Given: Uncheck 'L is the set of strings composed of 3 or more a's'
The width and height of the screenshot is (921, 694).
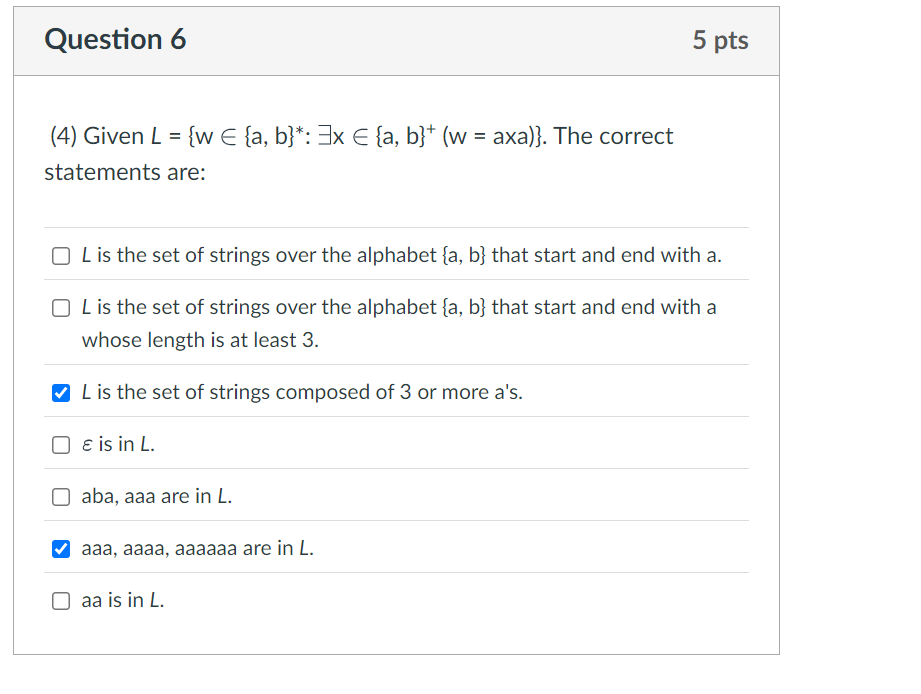Looking at the screenshot, I should click(60, 392).
